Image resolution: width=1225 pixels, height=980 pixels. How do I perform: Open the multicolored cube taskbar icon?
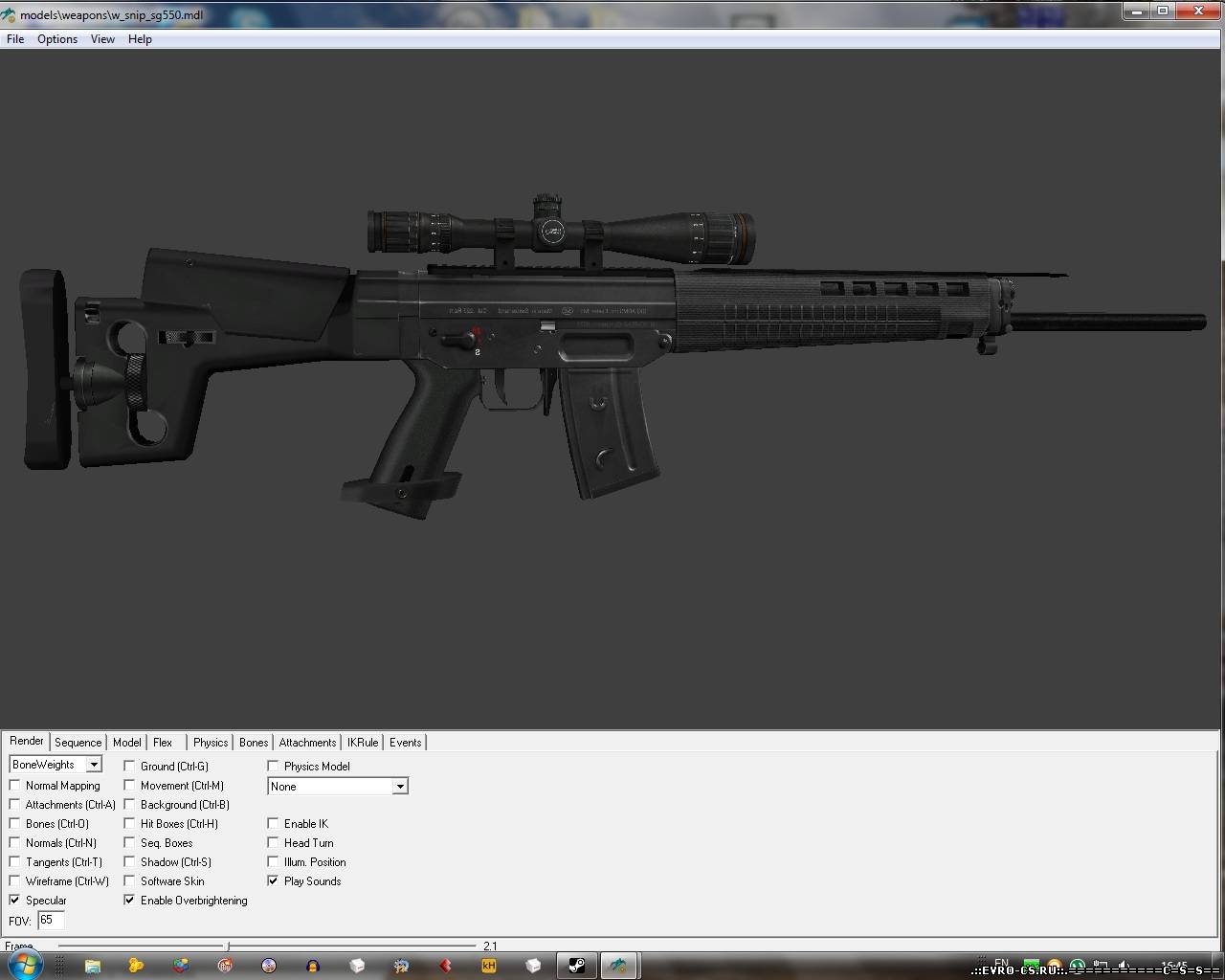point(181,966)
